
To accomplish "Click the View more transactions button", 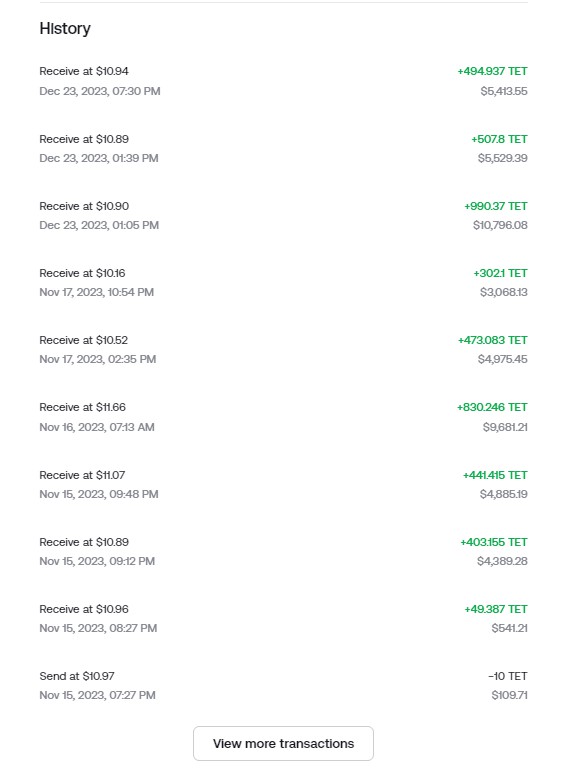I will click(283, 743).
